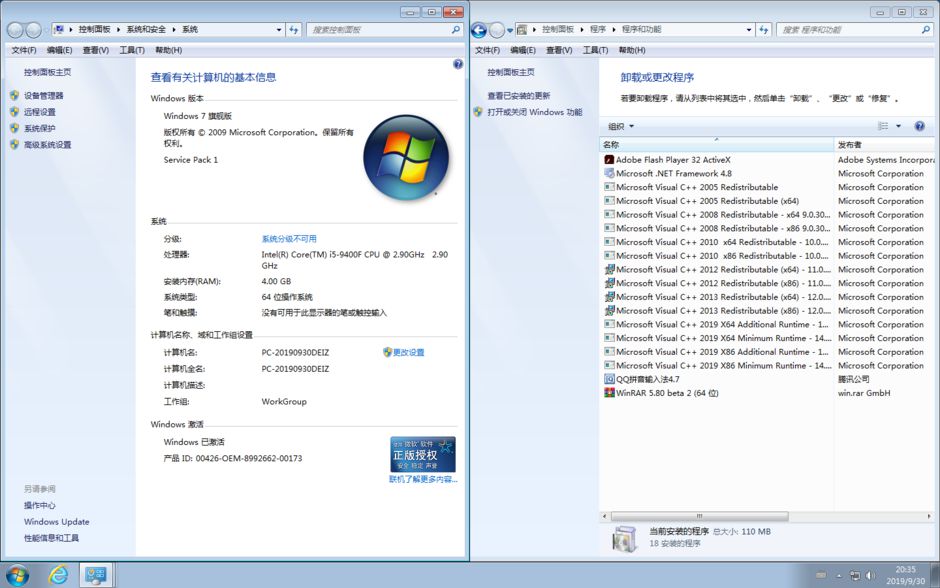Image resolution: width=940 pixels, height=588 pixels.
Task: Click the shield icon beside 打开或关闭 Windows 功能
Action: (478, 111)
